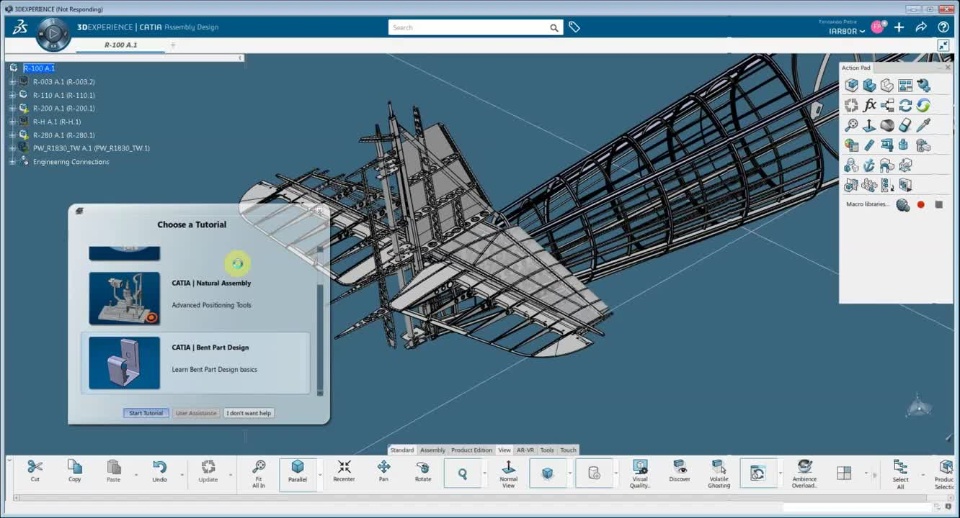Screen dimensions: 960x518
Task: Click the Cut scissors tool
Action: click(x=35, y=470)
